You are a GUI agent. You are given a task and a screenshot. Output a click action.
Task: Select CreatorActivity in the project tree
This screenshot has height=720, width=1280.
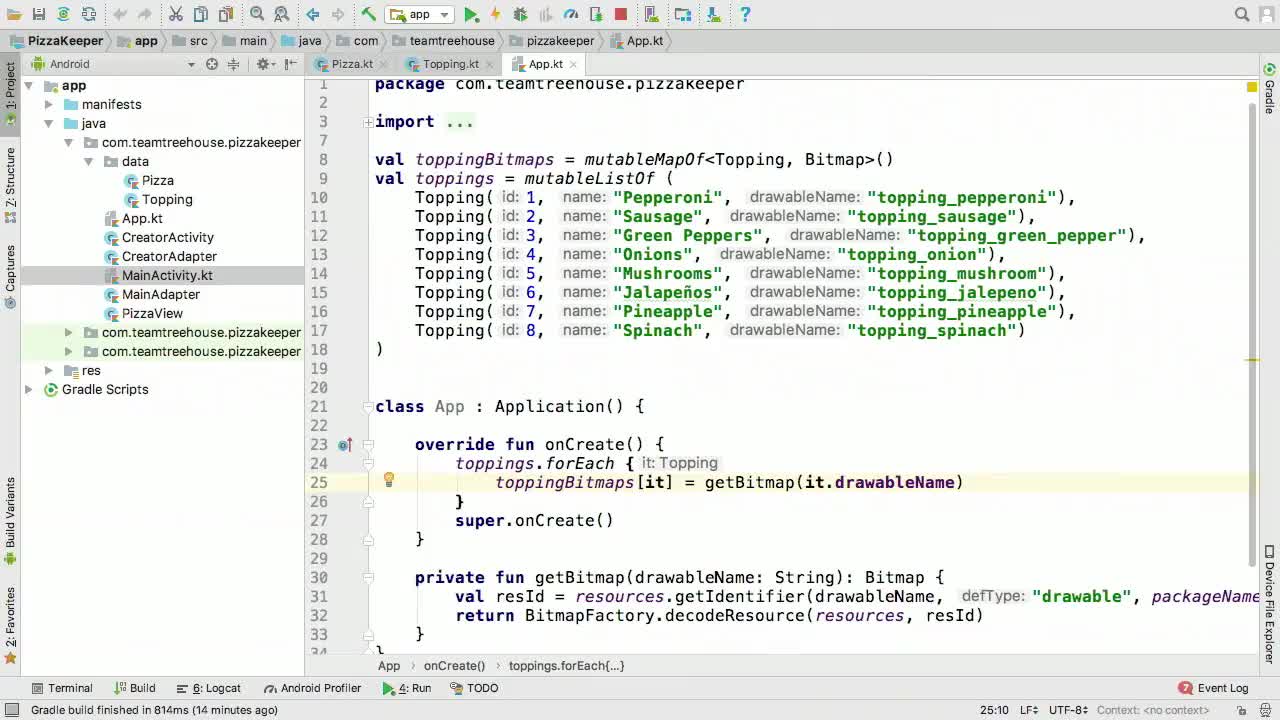pyautogui.click(x=168, y=238)
